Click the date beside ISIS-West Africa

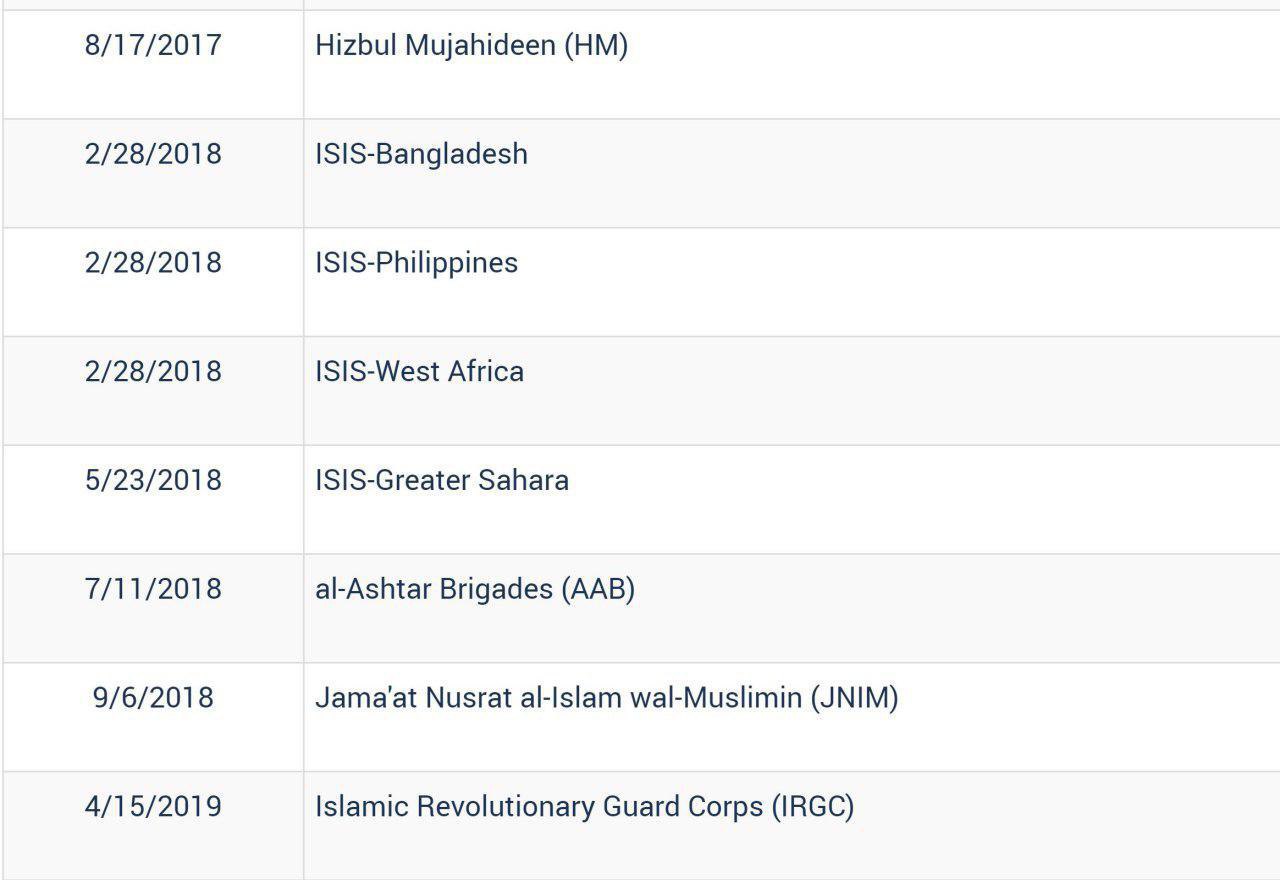tap(153, 372)
